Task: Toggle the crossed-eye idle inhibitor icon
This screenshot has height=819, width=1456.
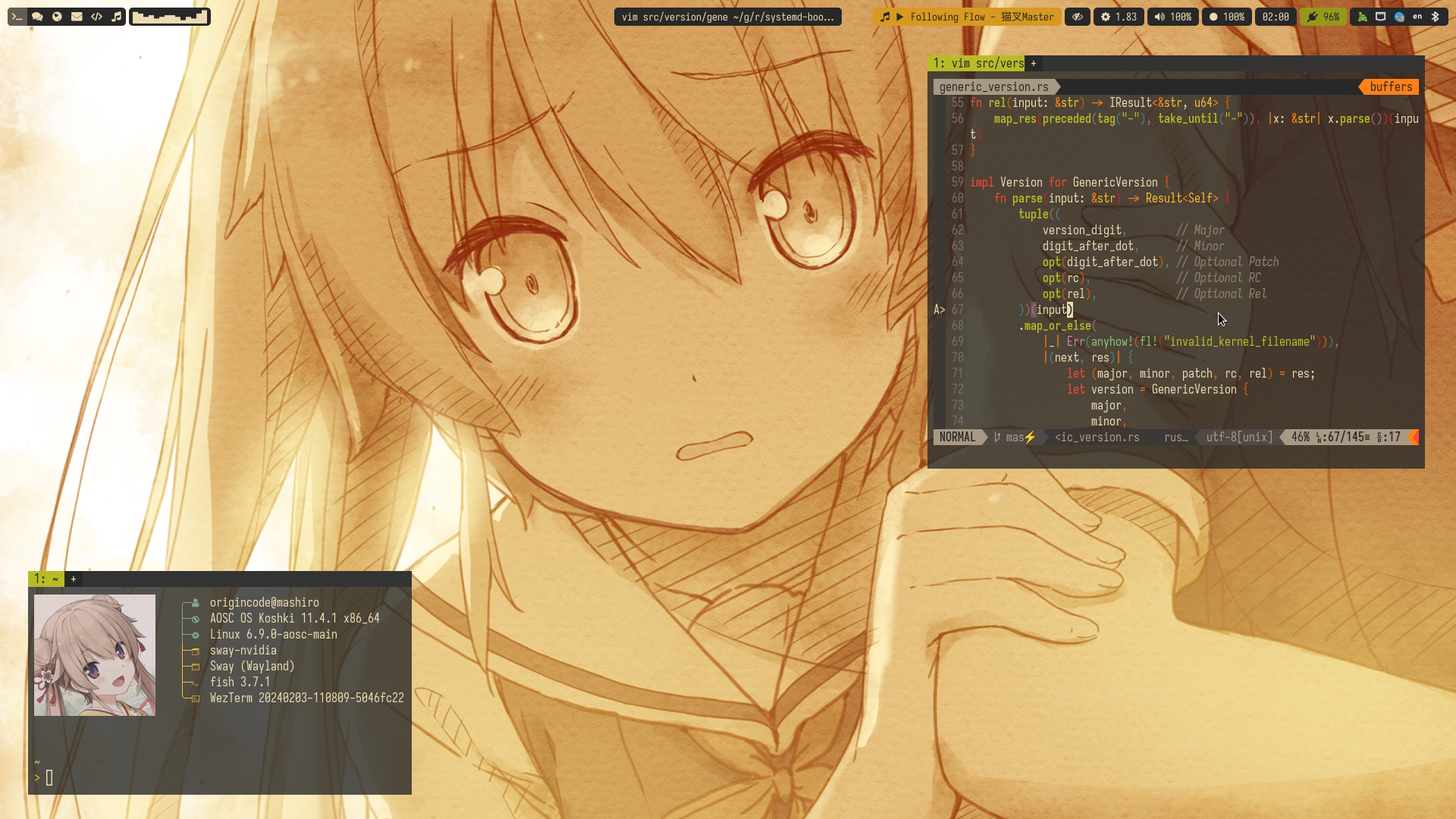Action: point(1078,17)
